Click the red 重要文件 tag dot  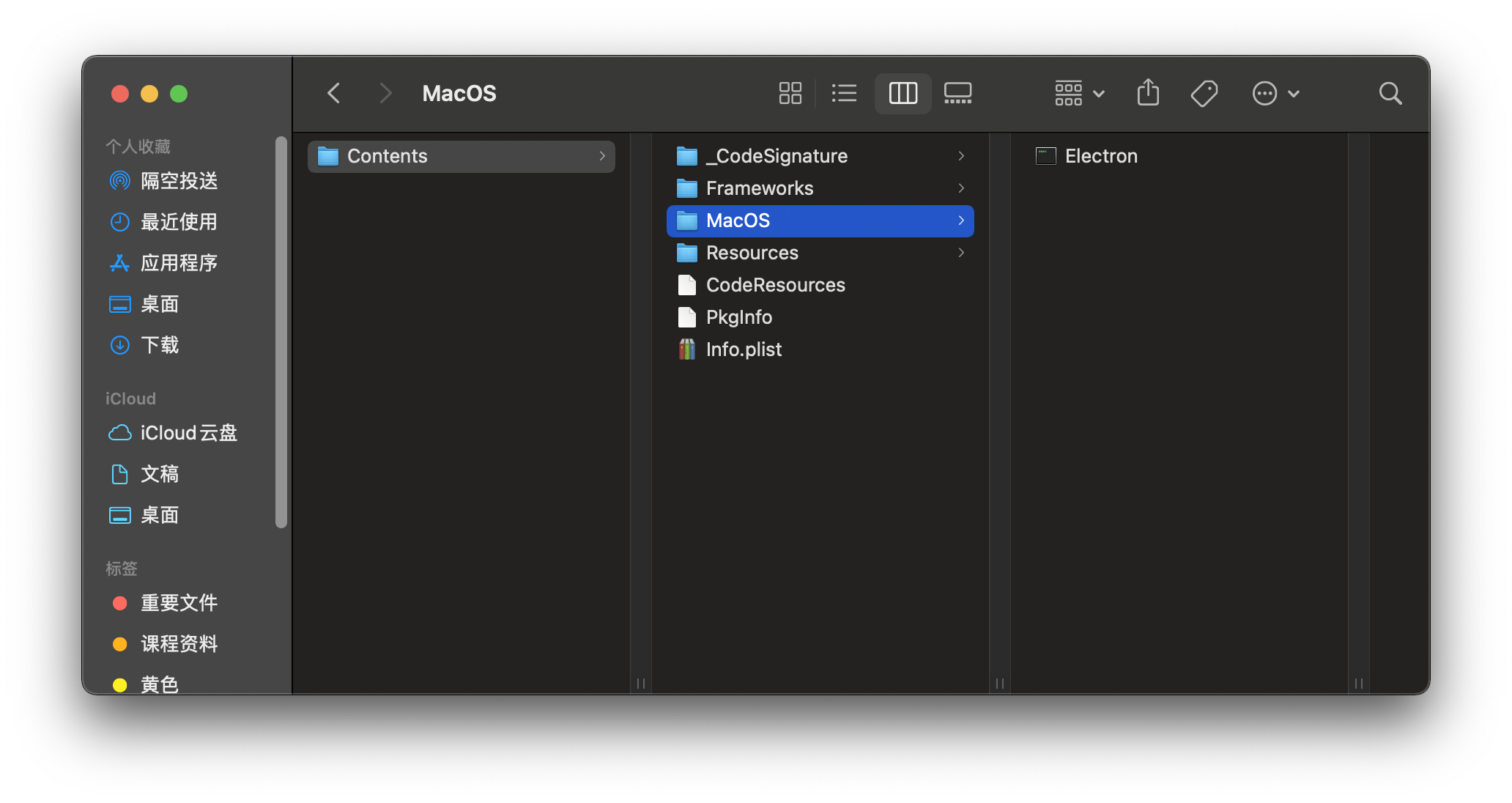tap(120, 603)
